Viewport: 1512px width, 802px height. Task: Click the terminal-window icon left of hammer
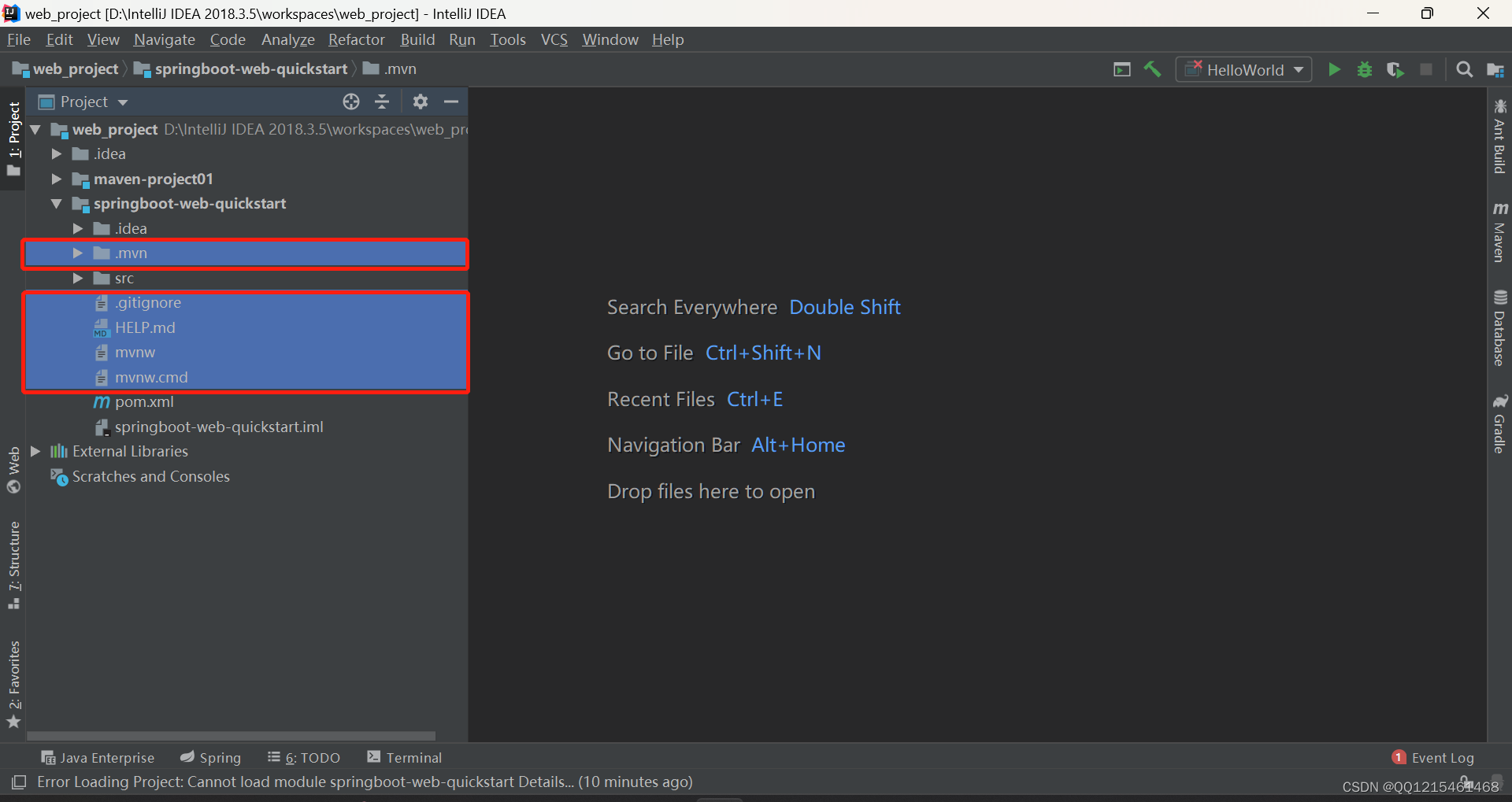[1122, 69]
